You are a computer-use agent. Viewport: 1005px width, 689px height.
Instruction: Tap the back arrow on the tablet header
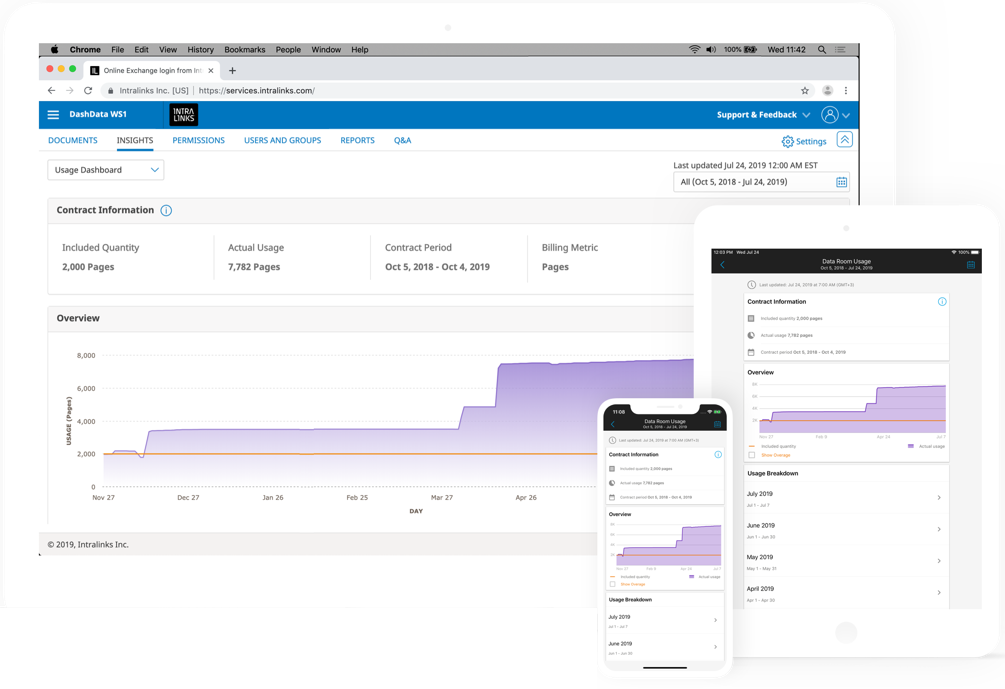click(722, 264)
